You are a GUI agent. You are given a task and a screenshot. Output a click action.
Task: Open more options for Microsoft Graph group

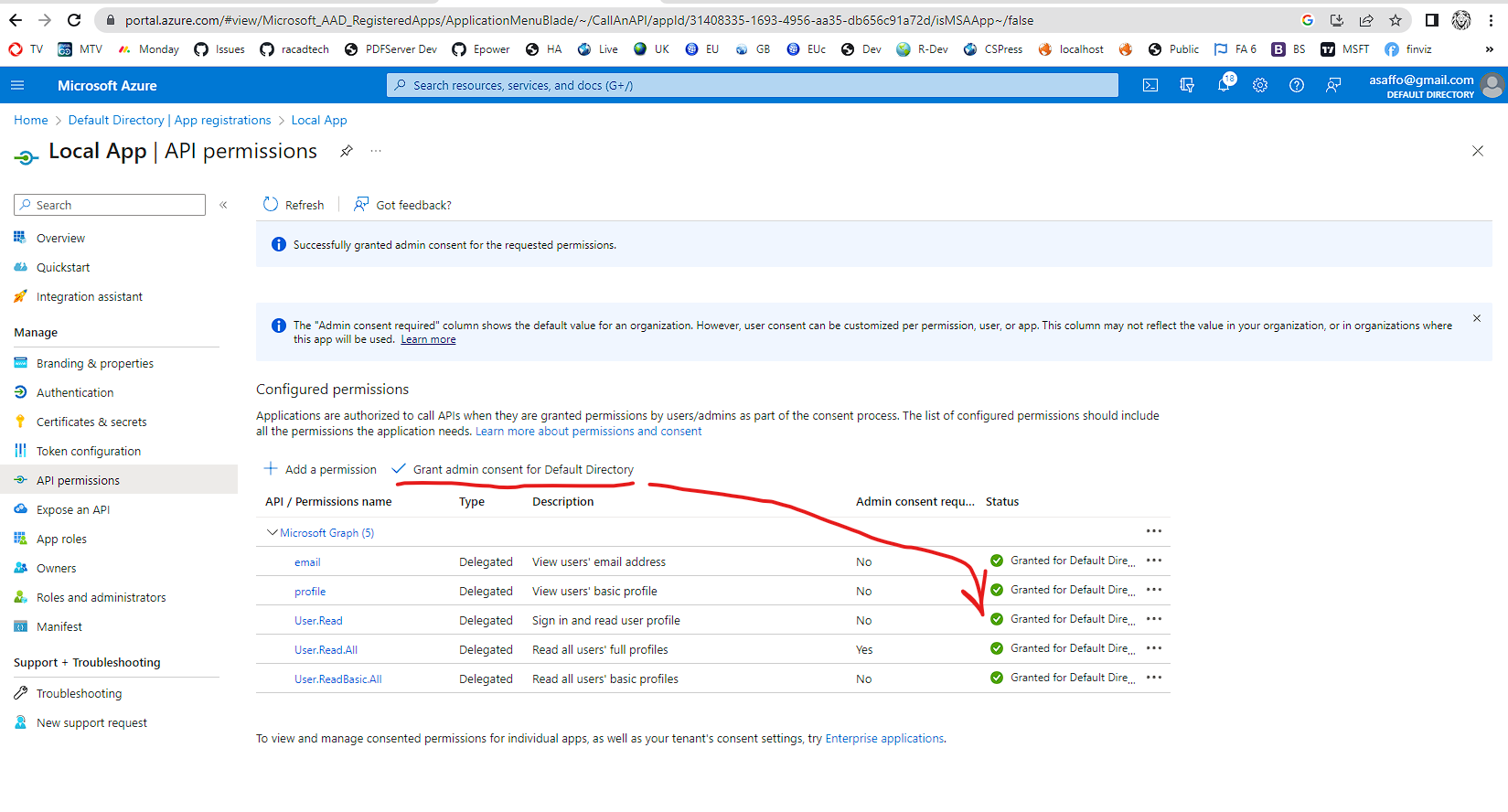click(x=1154, y=531)
